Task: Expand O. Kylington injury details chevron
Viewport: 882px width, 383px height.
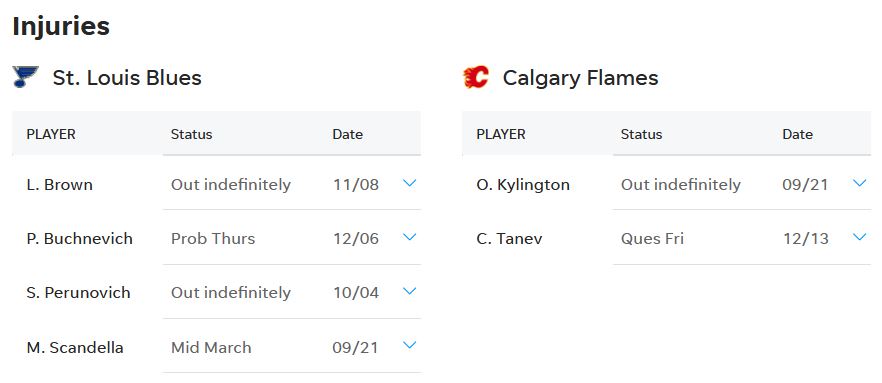Action: click(860, 183)
